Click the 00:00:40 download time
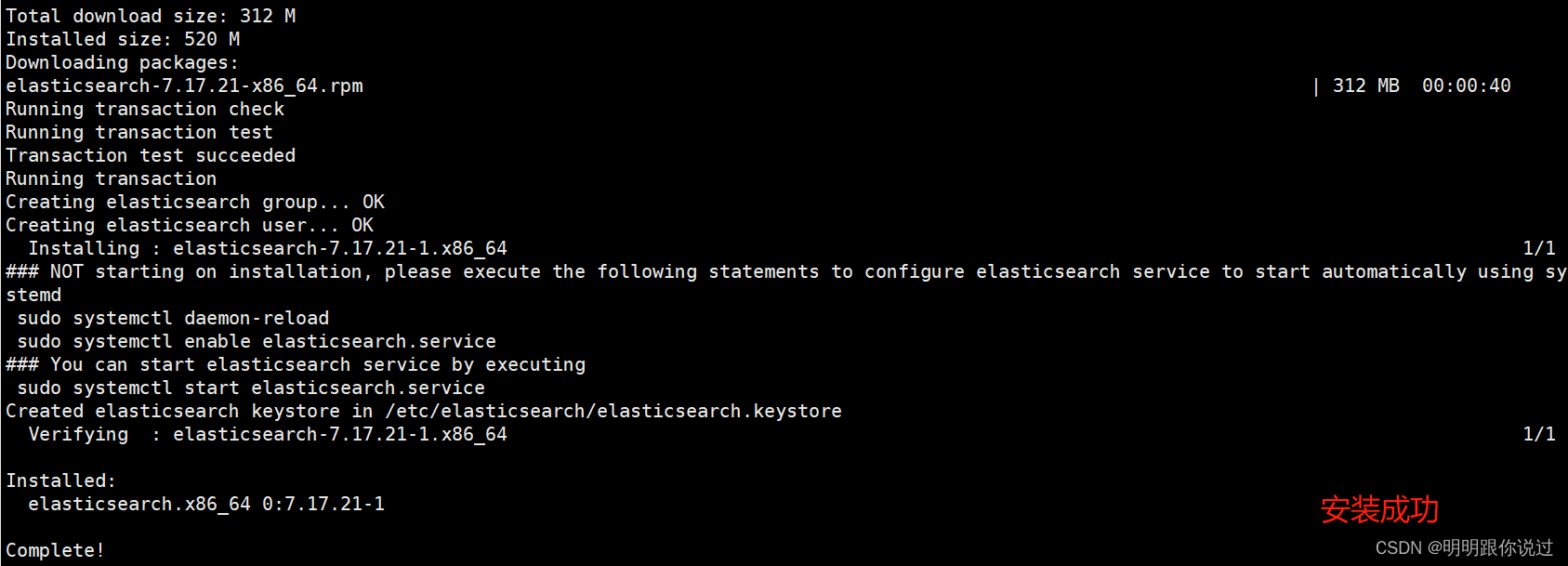 coord(1466,86)
